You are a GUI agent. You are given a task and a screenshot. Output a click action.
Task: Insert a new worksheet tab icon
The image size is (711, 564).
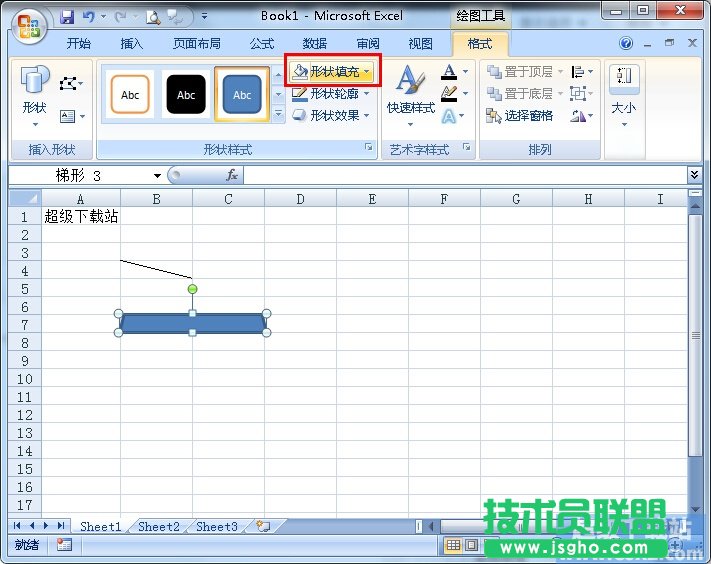262,526
